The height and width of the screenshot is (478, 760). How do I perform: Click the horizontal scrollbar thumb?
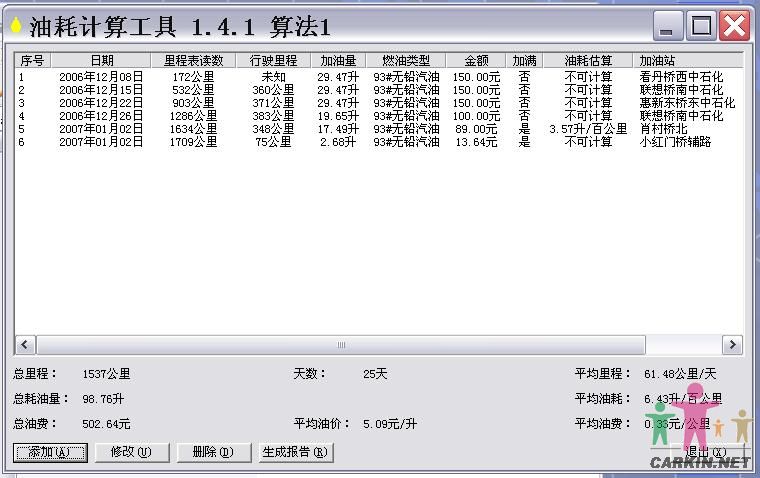340,345
